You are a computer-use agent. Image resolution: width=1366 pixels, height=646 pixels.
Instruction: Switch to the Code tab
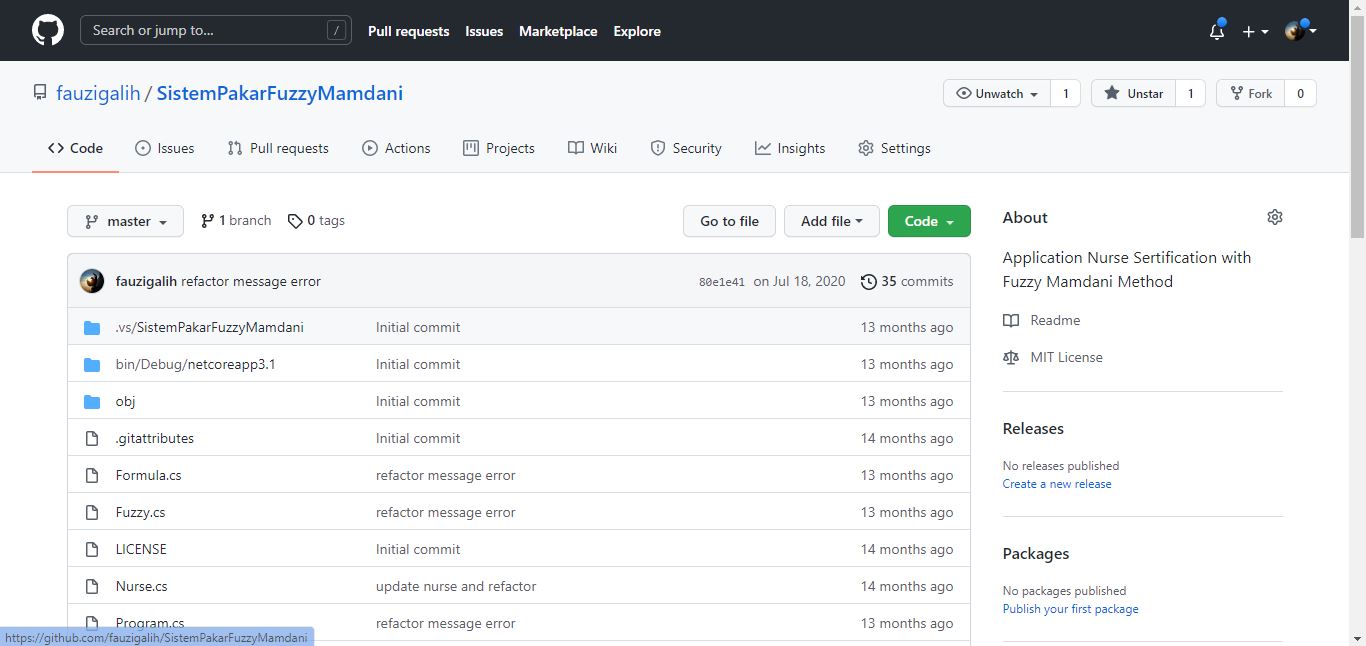[75, 148]
